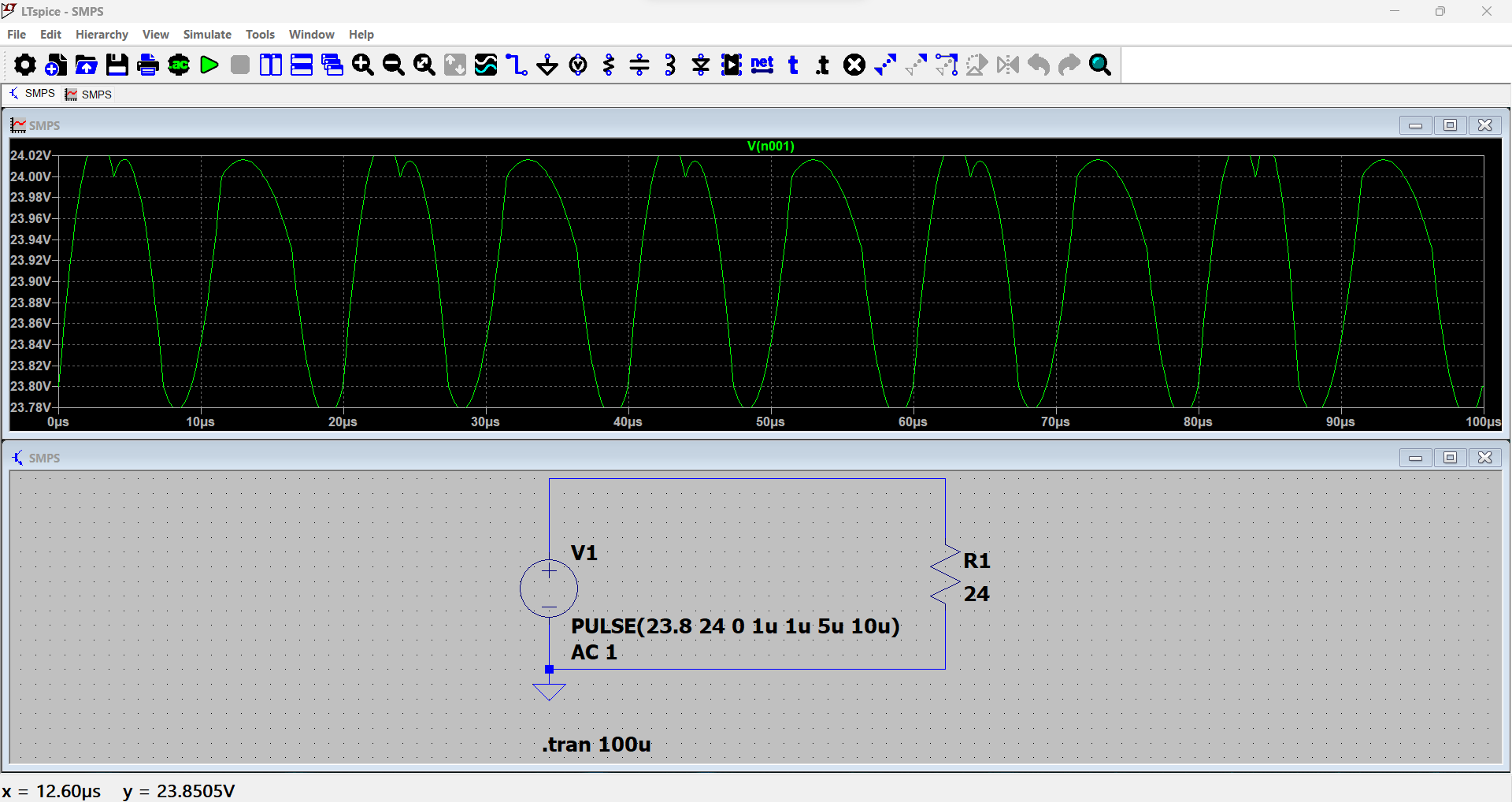
Task: Click the AC 1 source value text
Action: (595, 652)
